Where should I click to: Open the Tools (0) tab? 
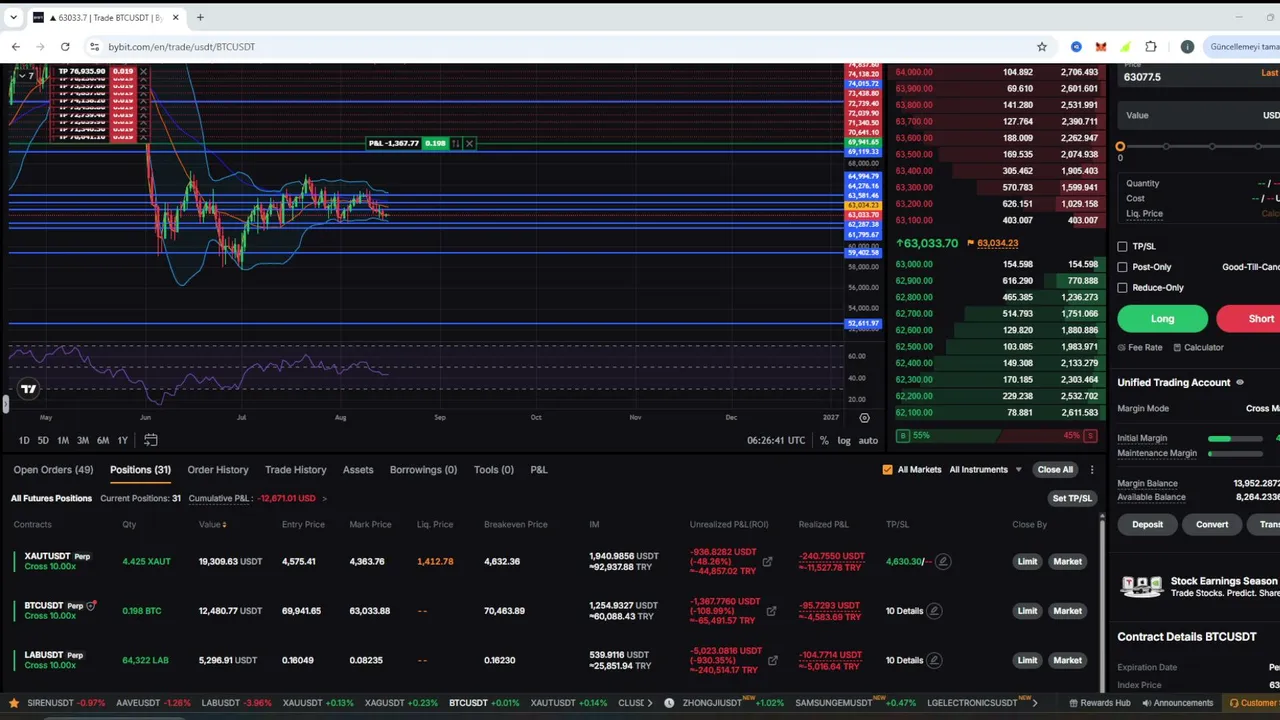[x=494, y=470]
